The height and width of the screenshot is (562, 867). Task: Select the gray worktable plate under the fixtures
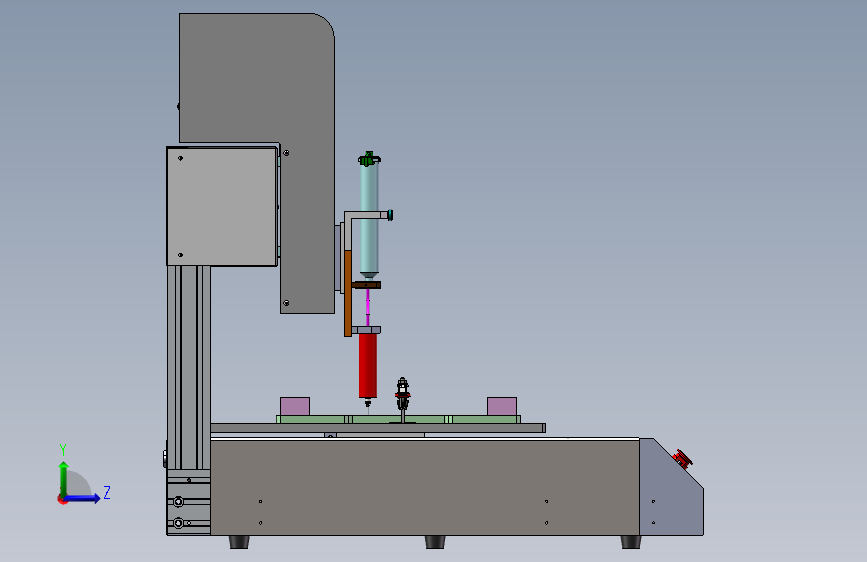pos(378,428)
